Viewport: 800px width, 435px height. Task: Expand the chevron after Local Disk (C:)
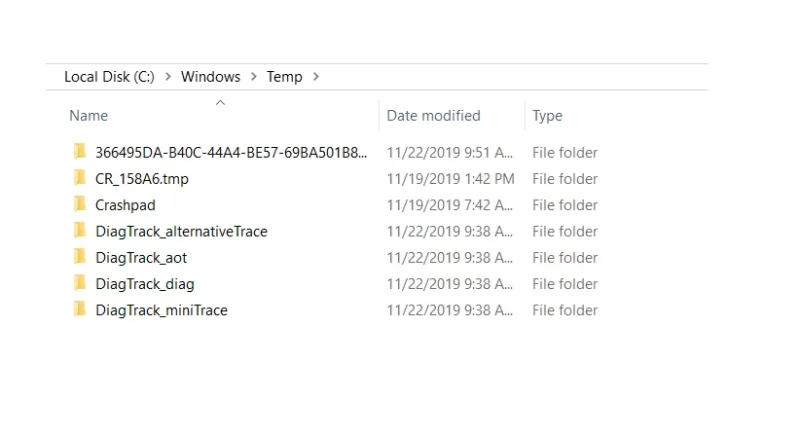pos(168,76)
